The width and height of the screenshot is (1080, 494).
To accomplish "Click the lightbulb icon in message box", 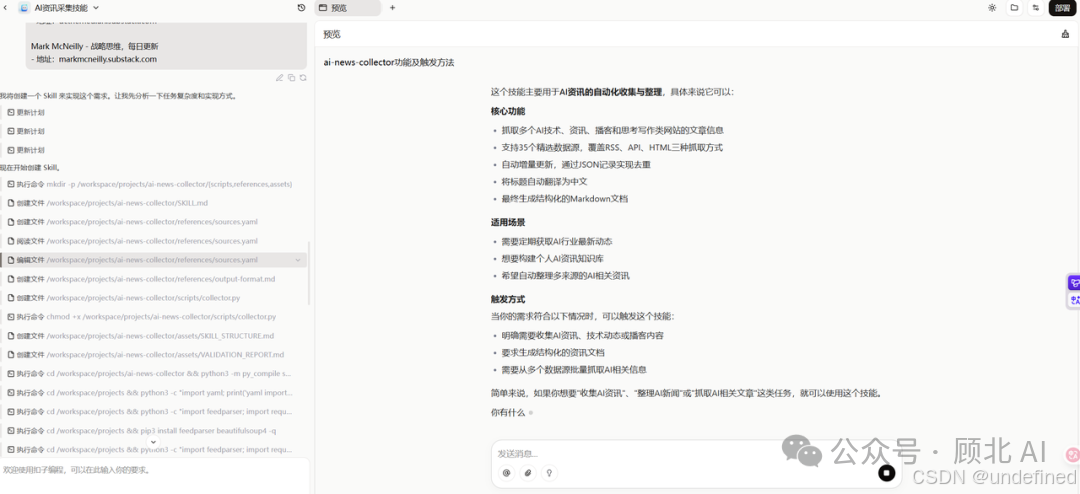I will pyautogui.click(x=549, y=473).
